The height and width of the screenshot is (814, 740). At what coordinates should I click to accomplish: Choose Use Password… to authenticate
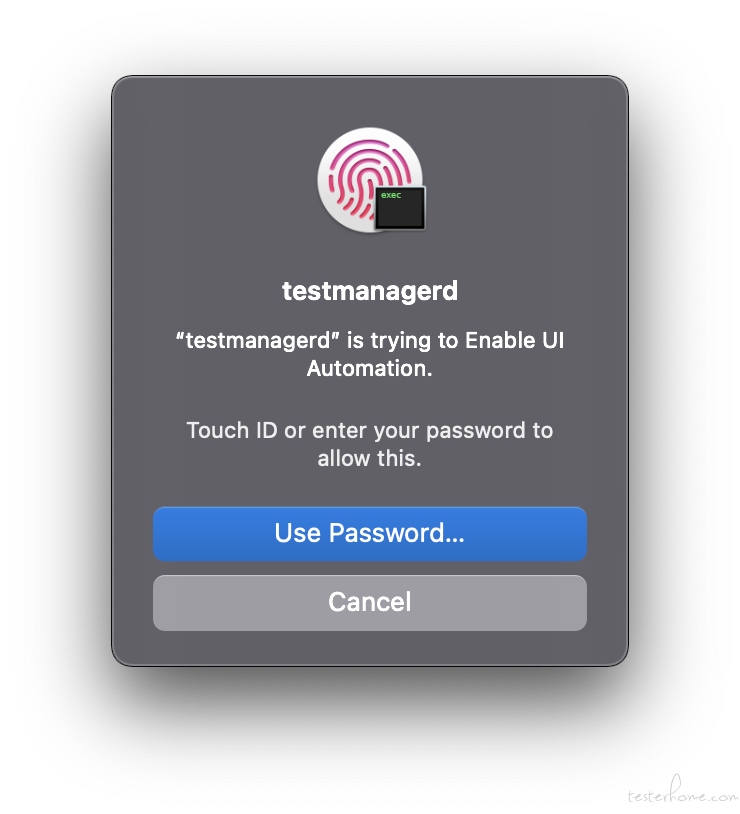click(x=370, y=534)
